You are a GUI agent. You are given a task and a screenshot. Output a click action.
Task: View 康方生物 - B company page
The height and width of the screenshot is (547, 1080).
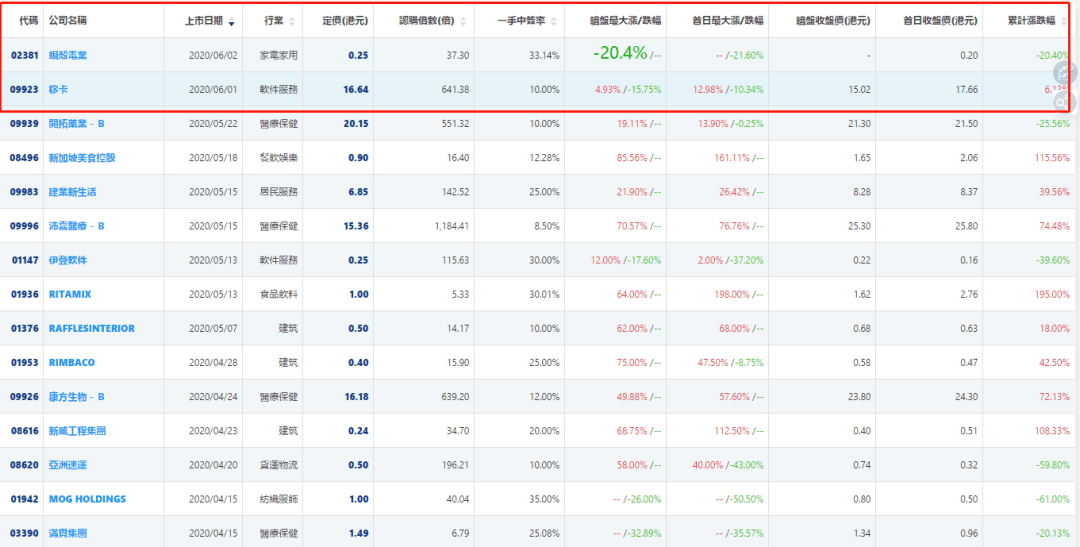coord(76,397)
